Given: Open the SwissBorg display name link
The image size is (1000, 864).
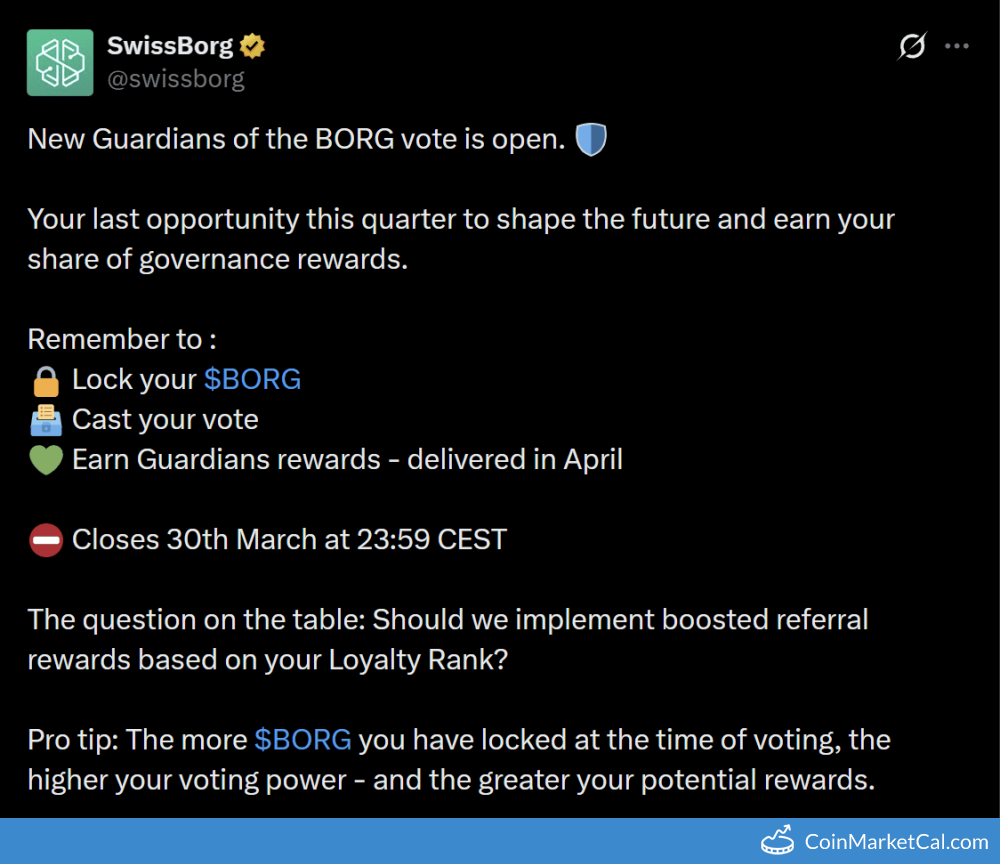Looking at the screenshot, I should [x=169, y=46].
